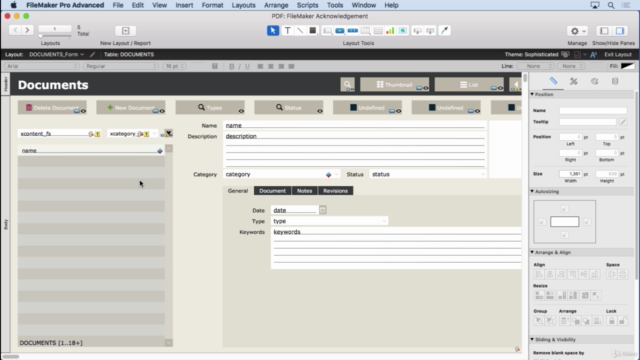This screenshot has height=360, width=640.
Task: Collapse the Arrange & Align section
Action: click(532, 252)
